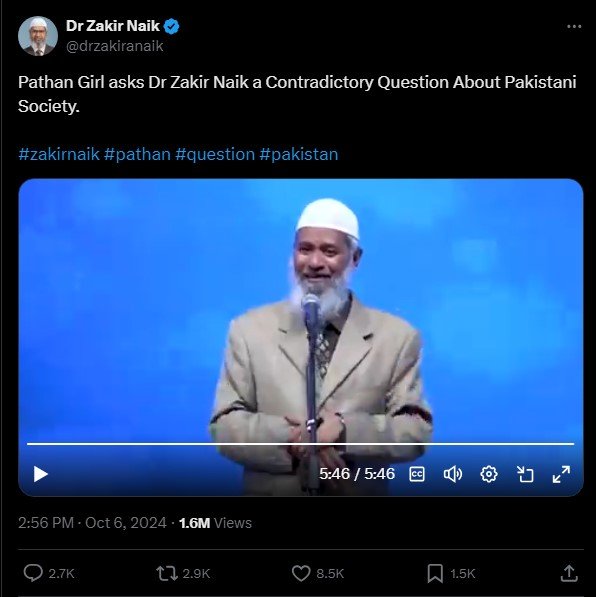
Task: Click the share upload icon
Action: tap(569, 573)
